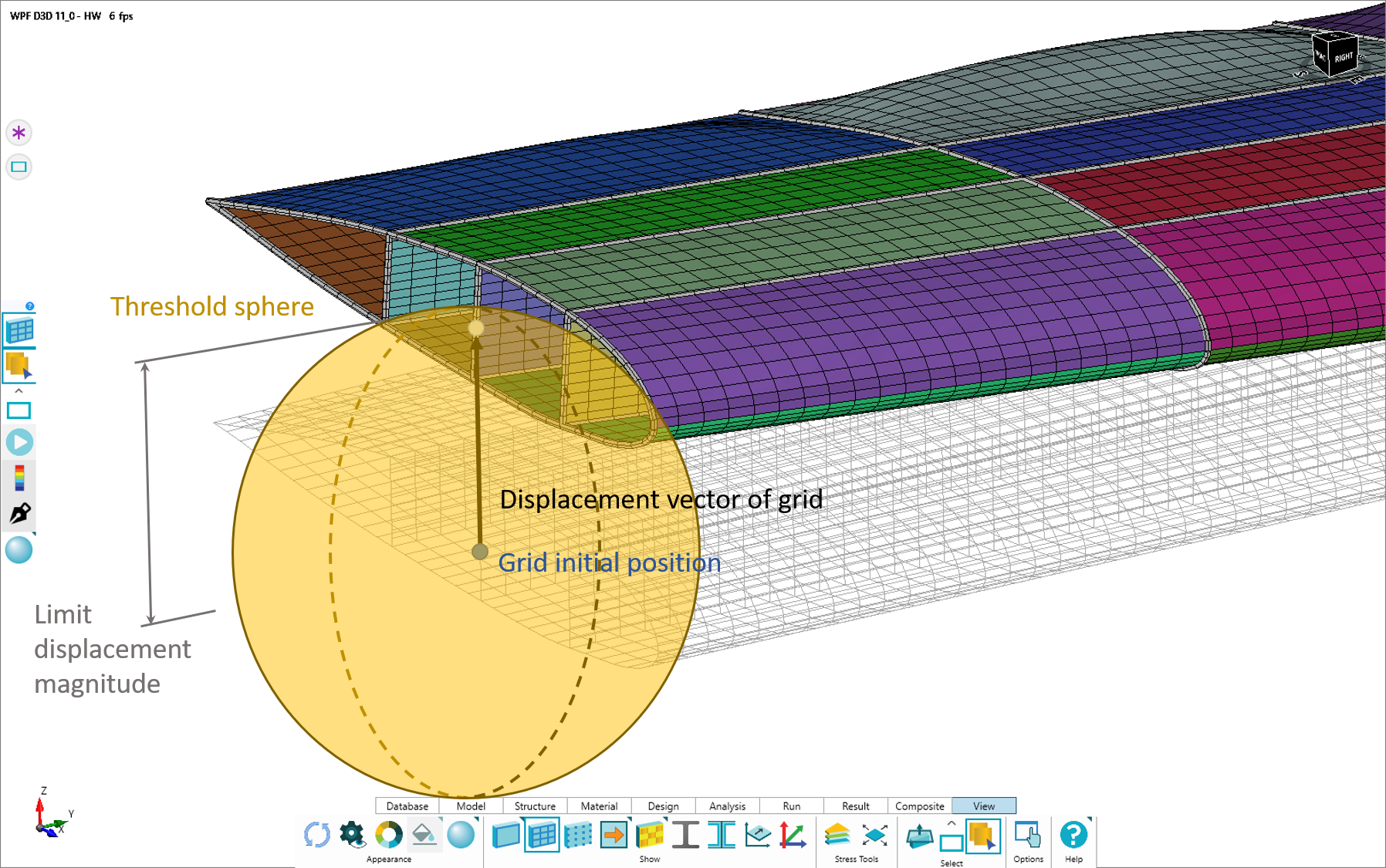Viewport: 1386px width, 868px height.
Task: Click the Stress Tools group label
Action: (x=857, y=859)
